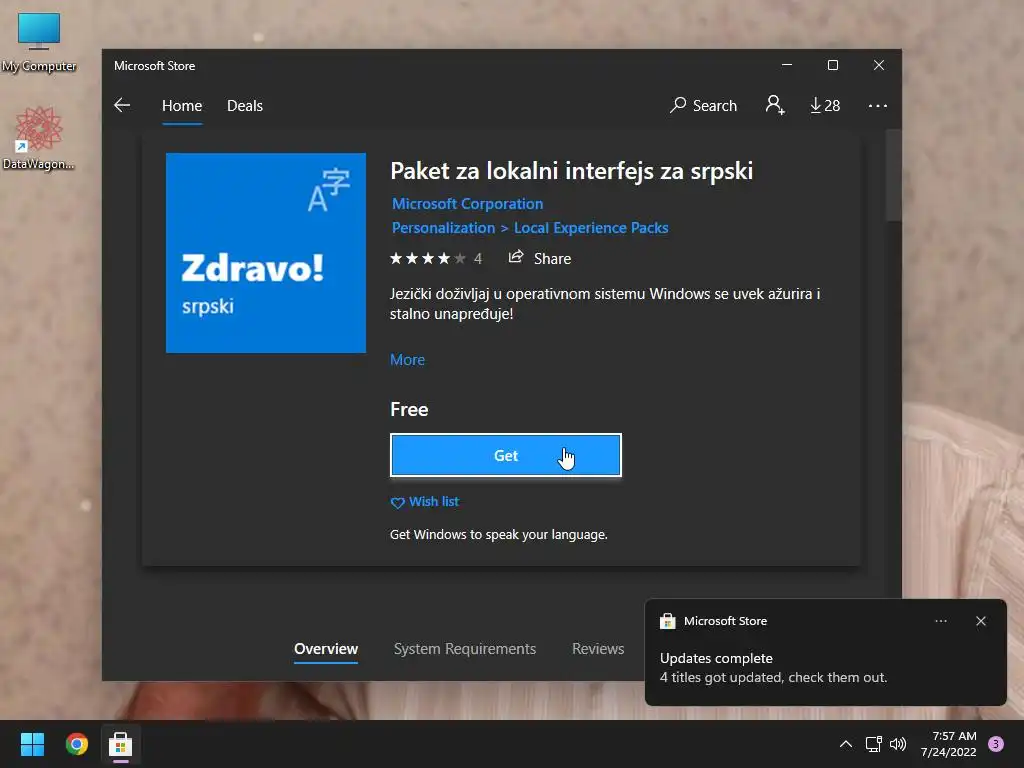Viewport: 1024px width, 768px height.
Task: Show hidden system tray icons
Action: 845,744
